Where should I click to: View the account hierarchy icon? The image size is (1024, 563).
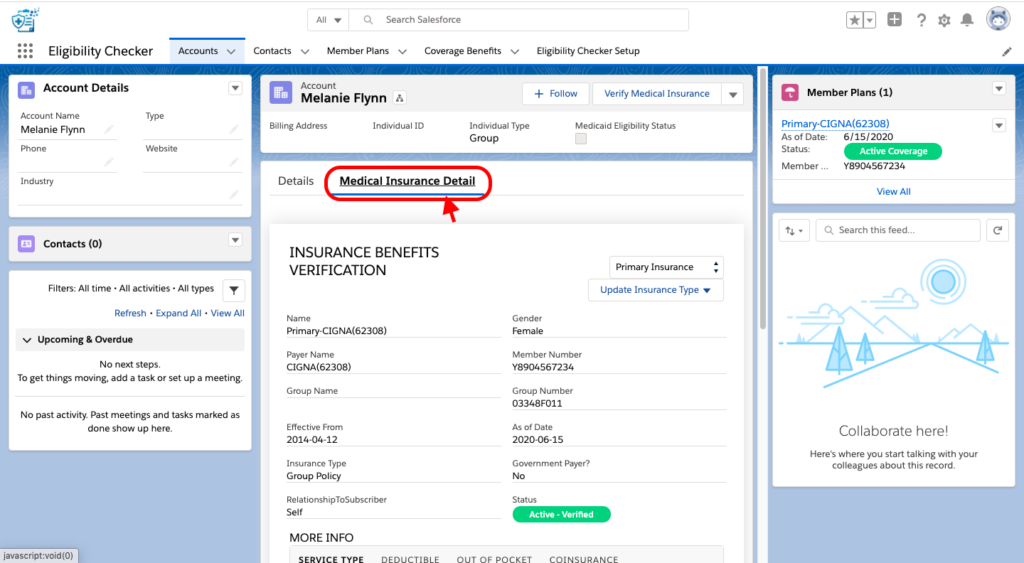[400, 98]
